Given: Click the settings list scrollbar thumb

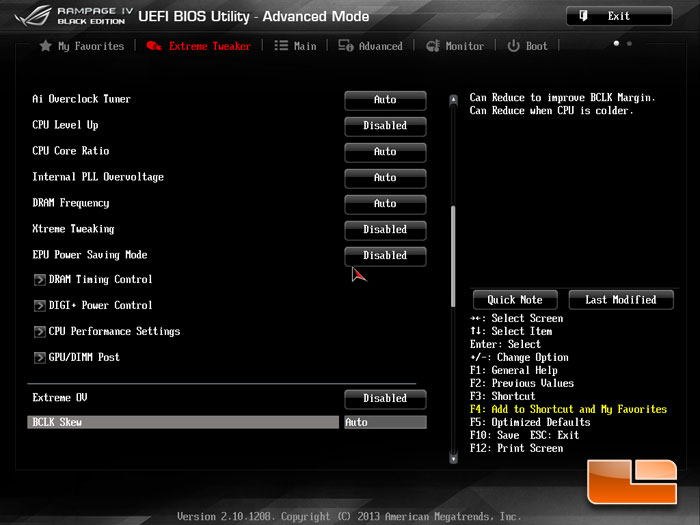Looking at the screenshot, I should click(454, 256).
